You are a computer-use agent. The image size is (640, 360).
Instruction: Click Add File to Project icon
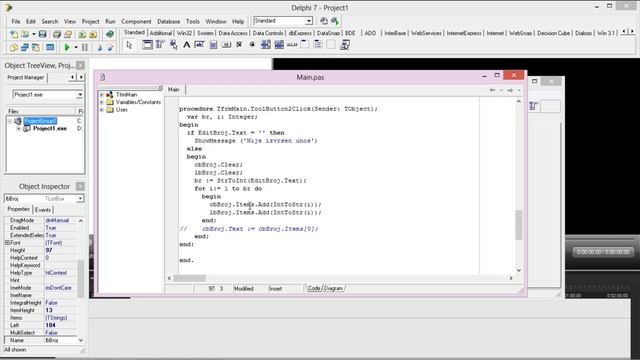click(x=82, y=35)
